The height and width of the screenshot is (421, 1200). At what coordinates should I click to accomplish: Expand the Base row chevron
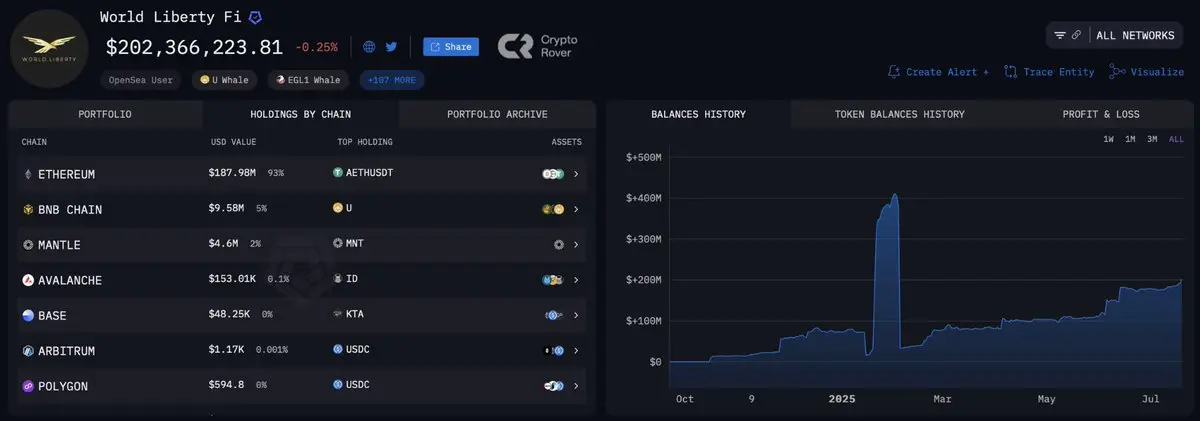point(577,315)
